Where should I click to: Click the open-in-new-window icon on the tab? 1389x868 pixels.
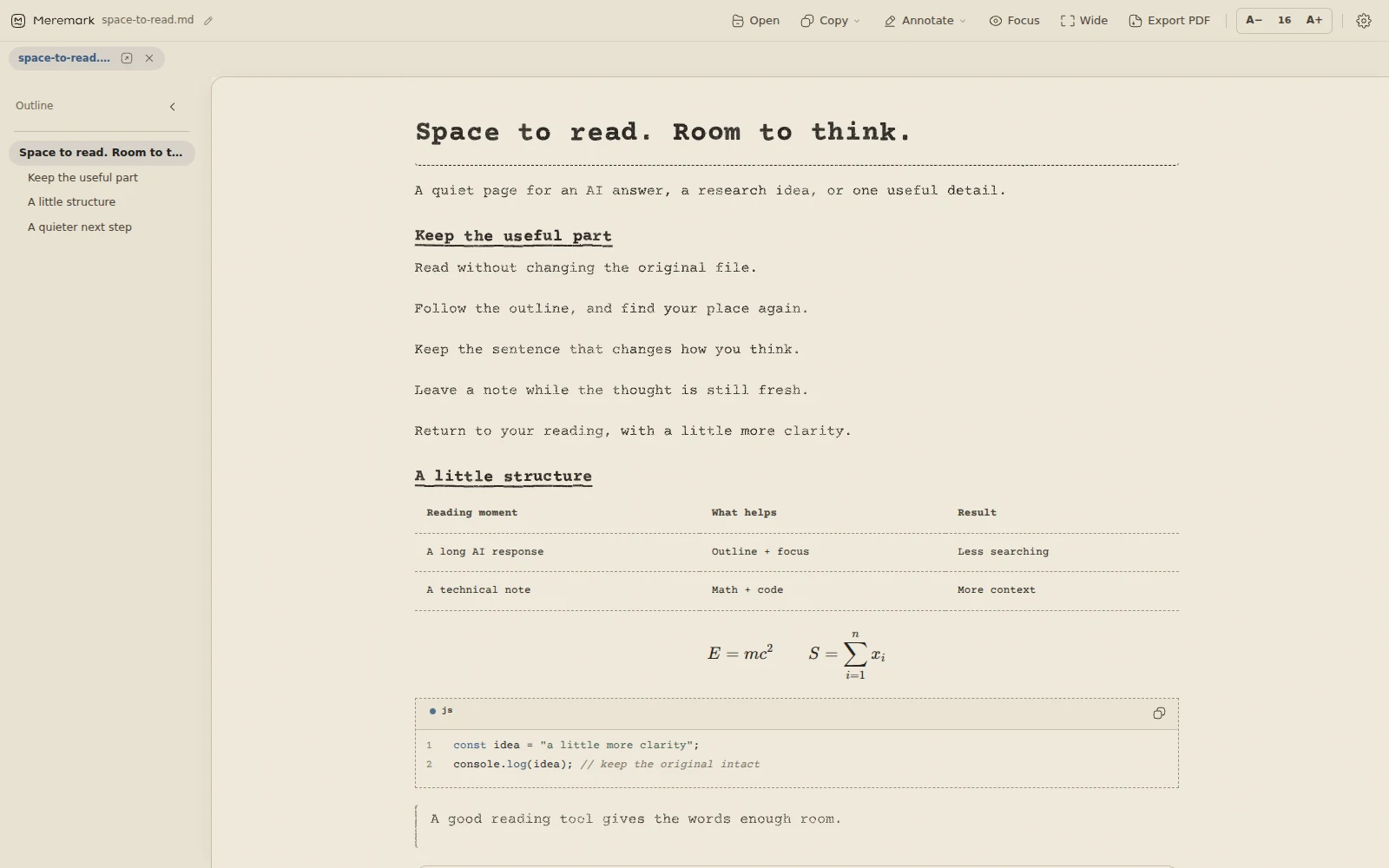click(x=127, y=58)
